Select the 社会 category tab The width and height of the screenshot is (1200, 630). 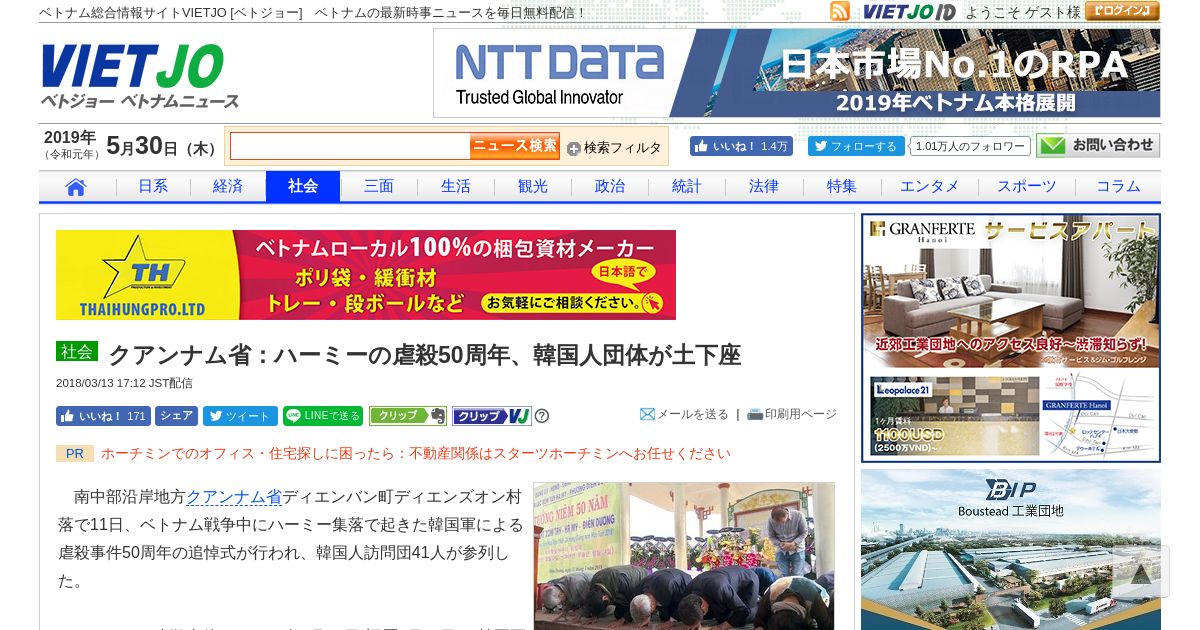303,187
